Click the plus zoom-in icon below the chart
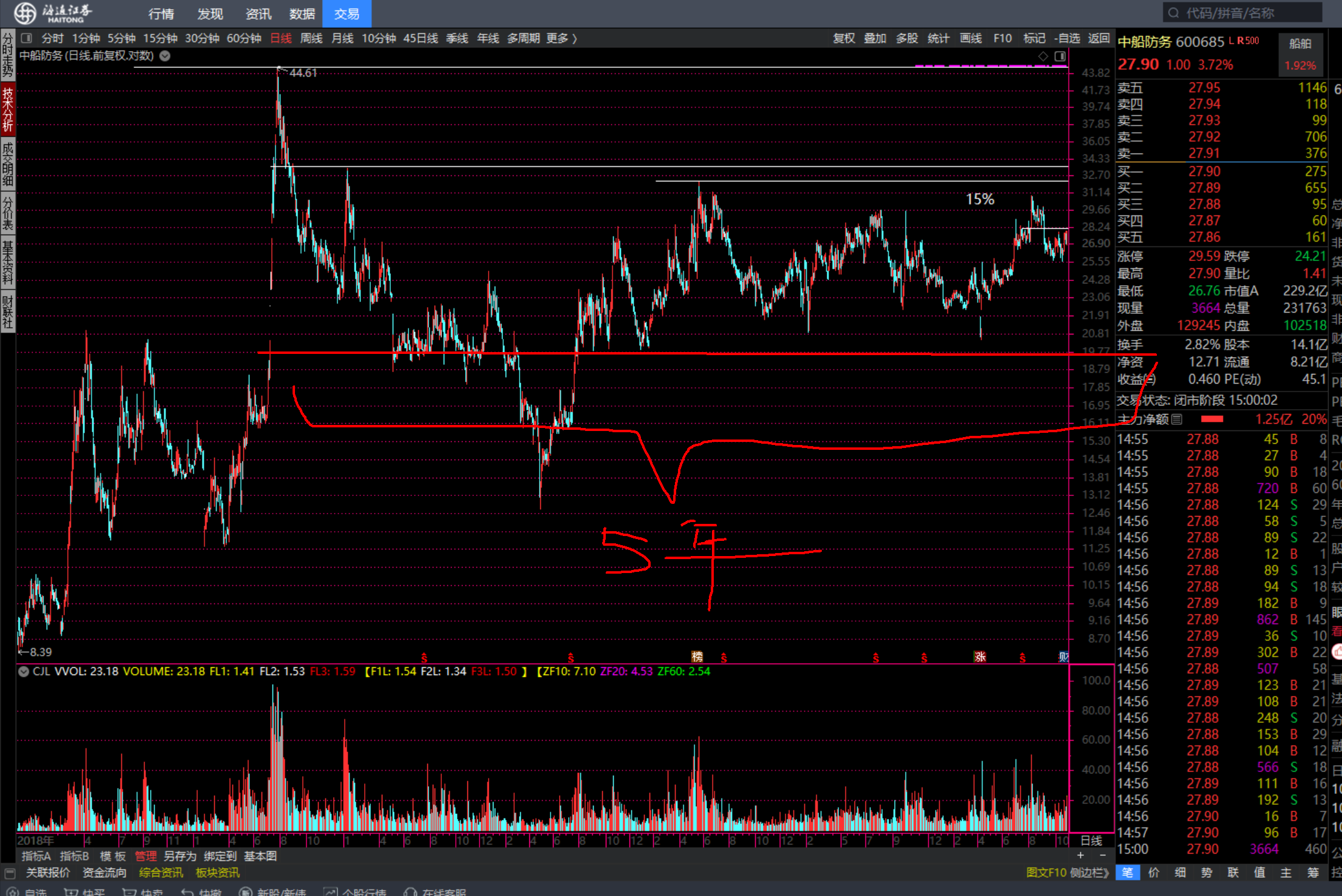The width and height of the screenshot is (1342, 896). [x=1080, y=855]
